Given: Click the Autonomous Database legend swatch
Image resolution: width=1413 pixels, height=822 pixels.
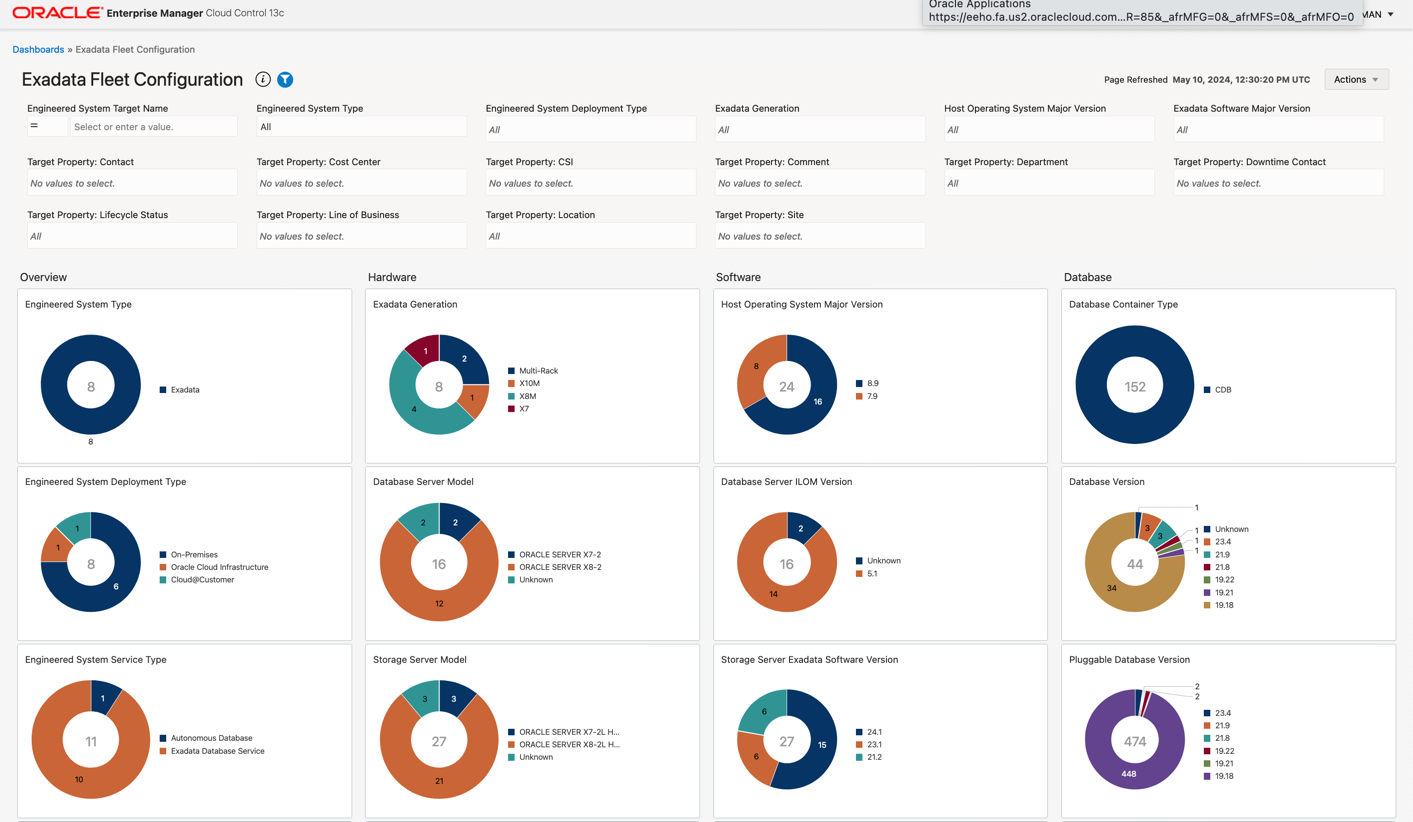Looking at the screenshot, I should click(x=163, y=738).
